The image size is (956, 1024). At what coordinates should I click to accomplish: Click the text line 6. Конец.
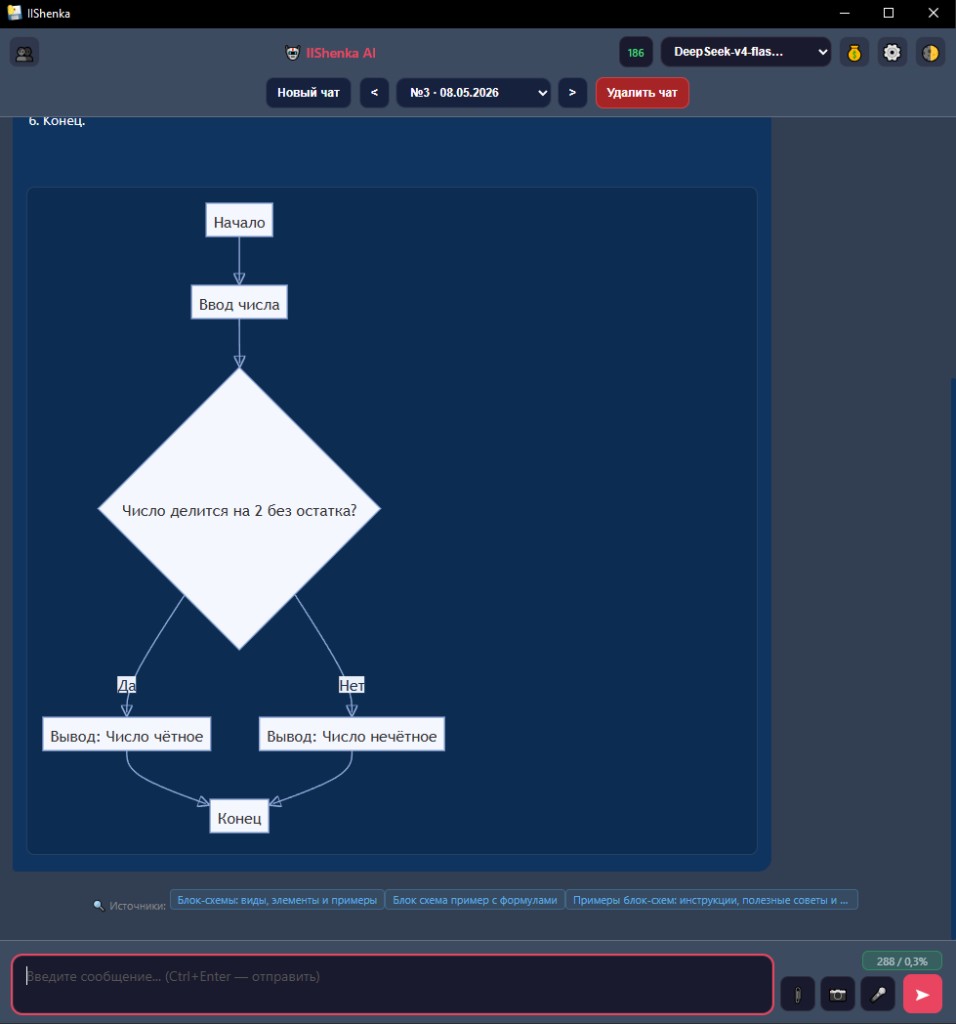(57, 121)
